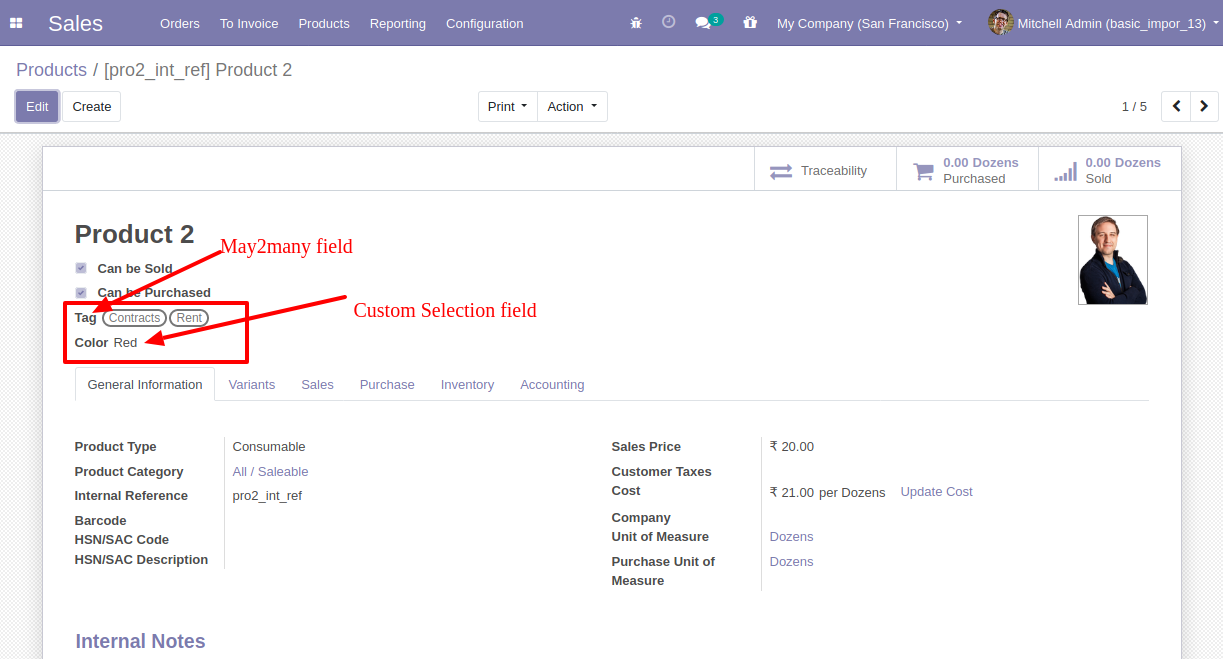Open My Company (San Francisco) switcher
This screenshot has height=659, width=1223.
pyautogui.click(x=869, y=23)
